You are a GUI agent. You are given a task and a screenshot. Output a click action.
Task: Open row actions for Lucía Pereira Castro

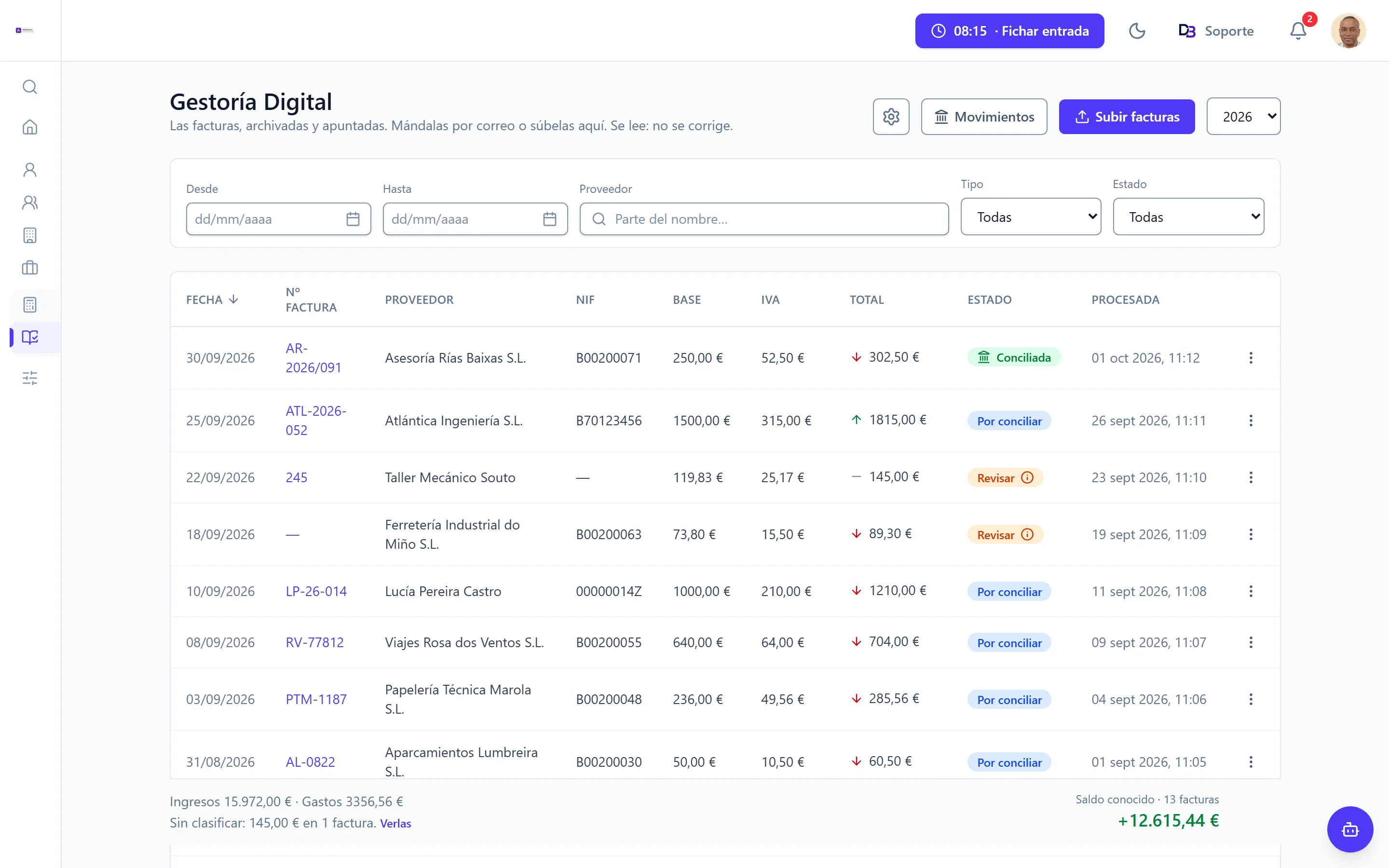pos(1251,591)
